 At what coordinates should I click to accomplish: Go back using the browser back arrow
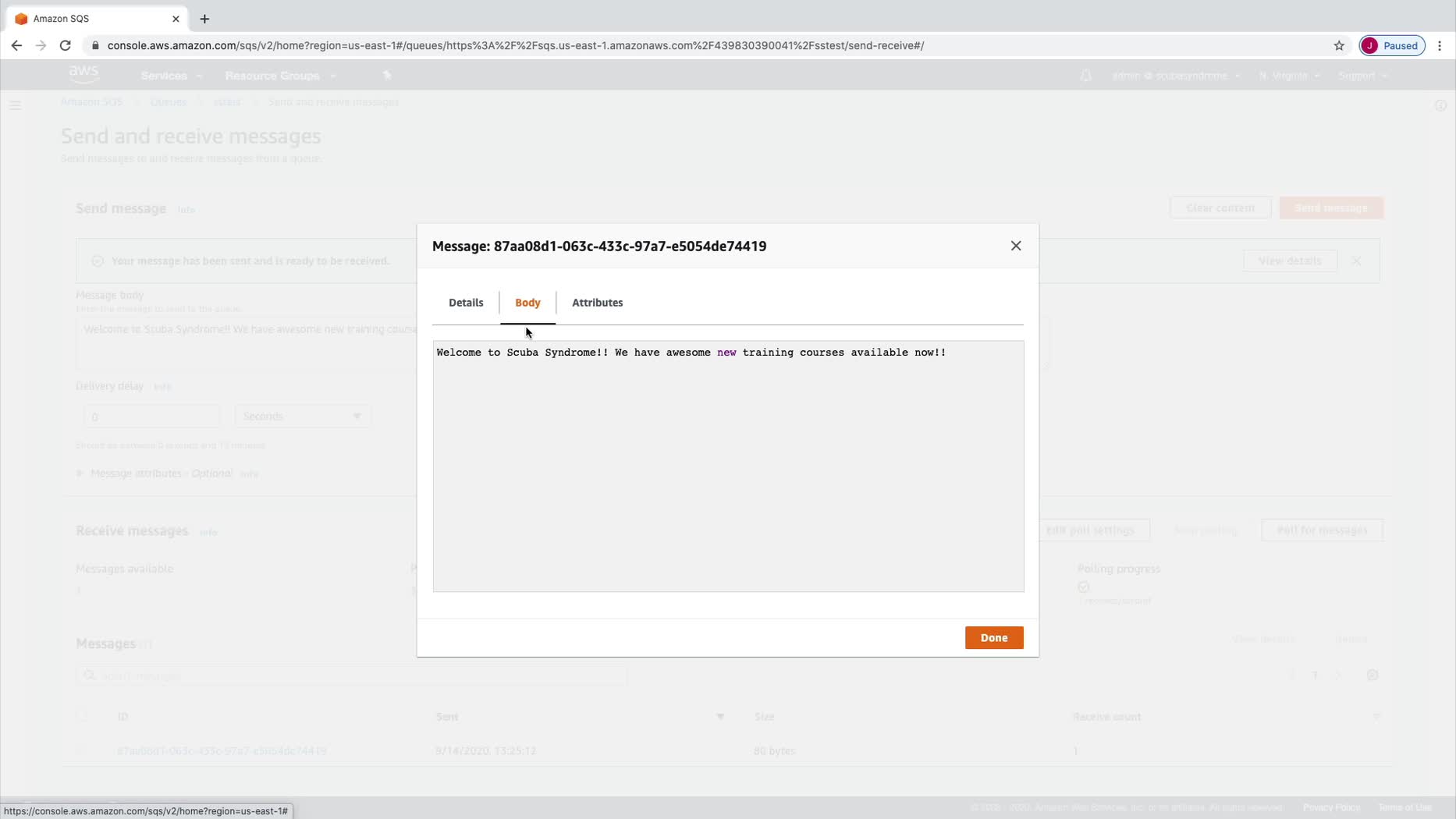coord(16,45)
